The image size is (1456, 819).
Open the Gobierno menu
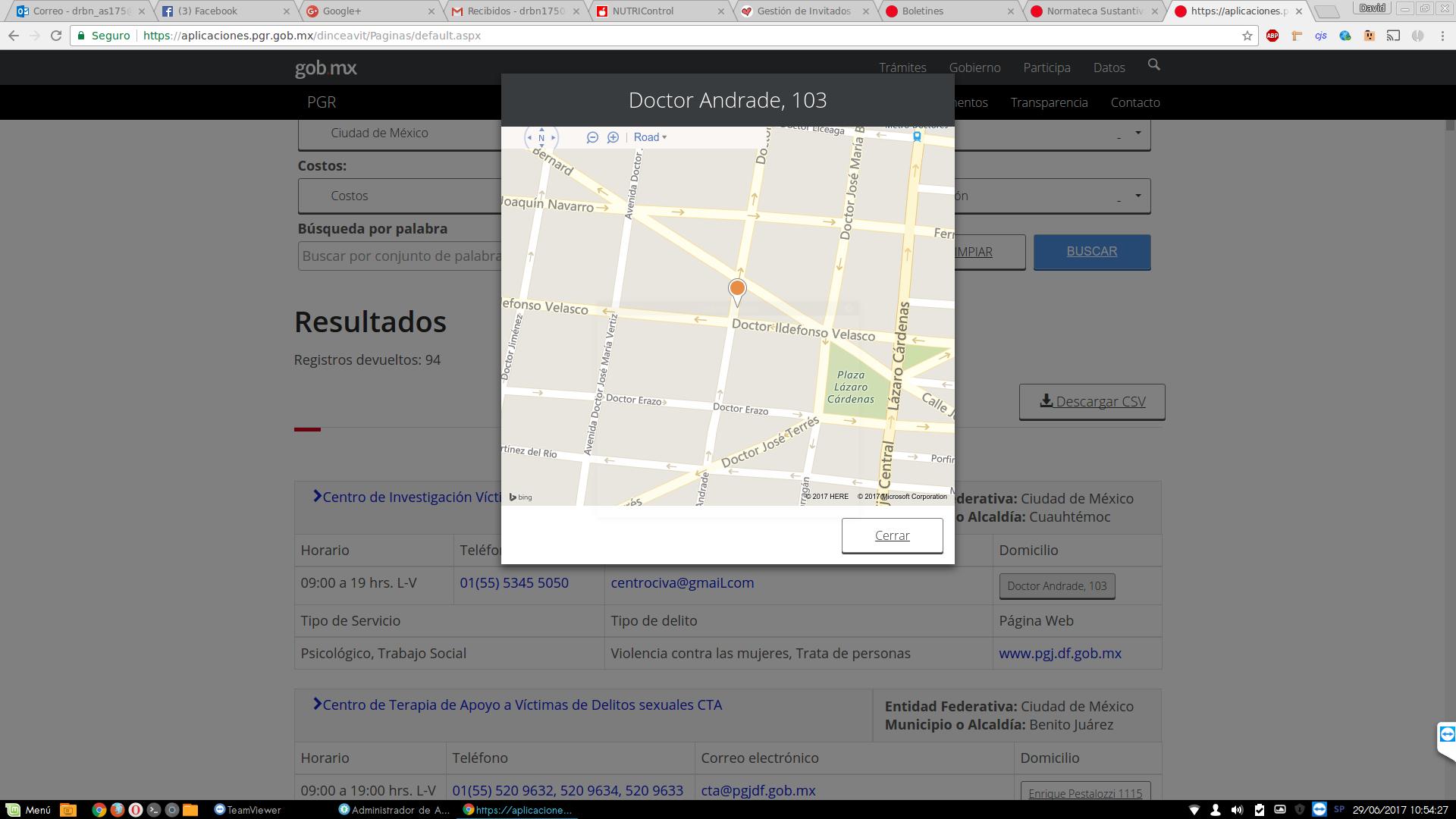point(974,67)
